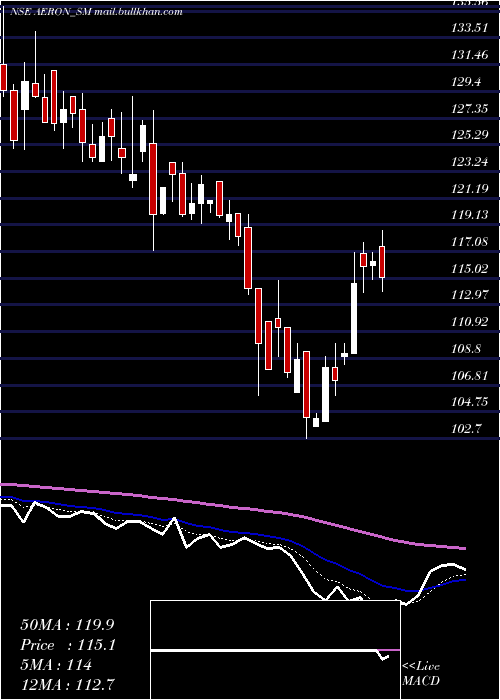Click the 121.19 price axis label

pos(470,188)
